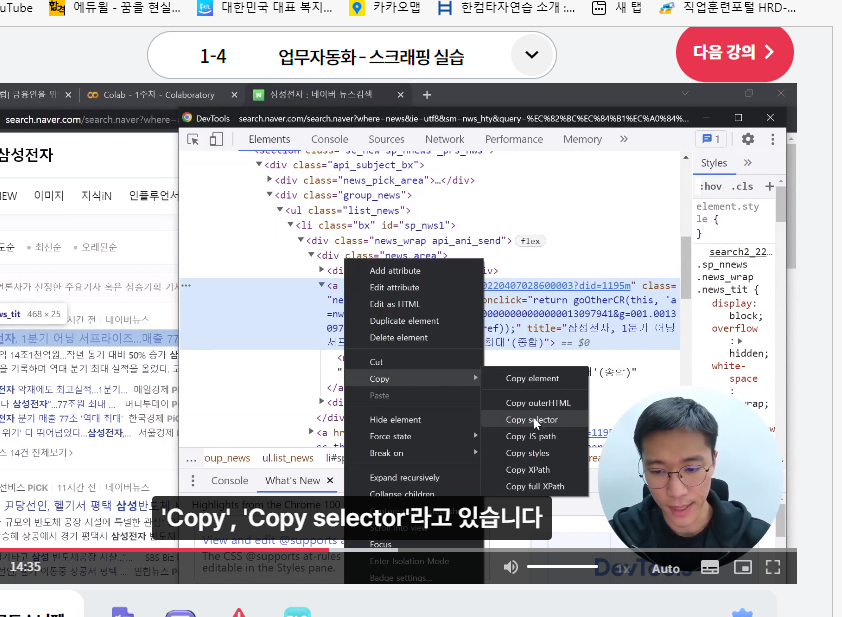Enter fullscreen with the video player icon

point(773,567)
